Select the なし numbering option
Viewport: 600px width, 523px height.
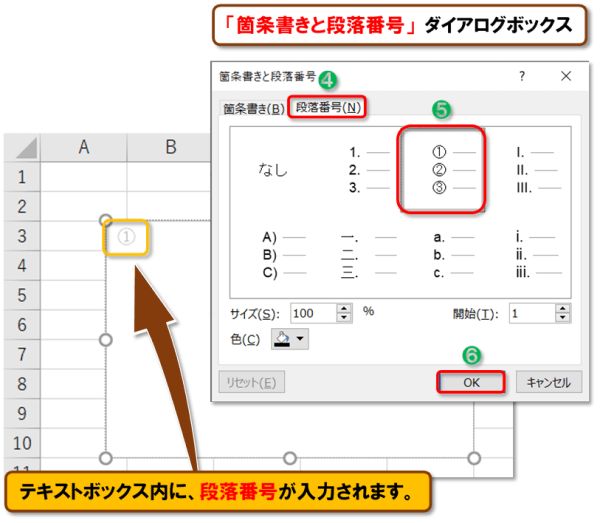pyautogui.click(x=273, y=169)
